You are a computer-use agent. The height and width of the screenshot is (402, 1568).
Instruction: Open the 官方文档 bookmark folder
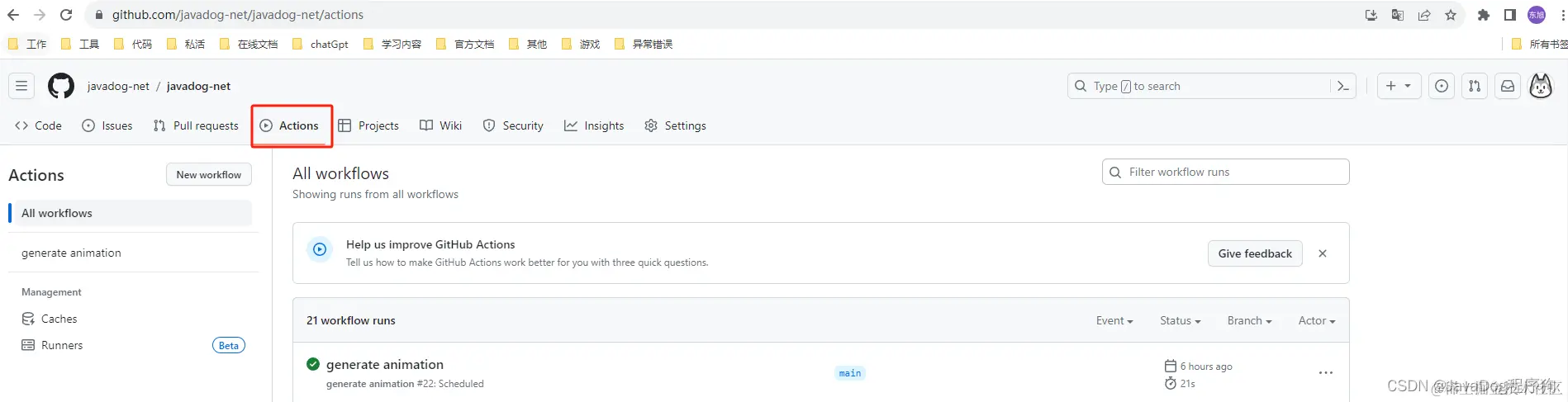pos(465,44)
